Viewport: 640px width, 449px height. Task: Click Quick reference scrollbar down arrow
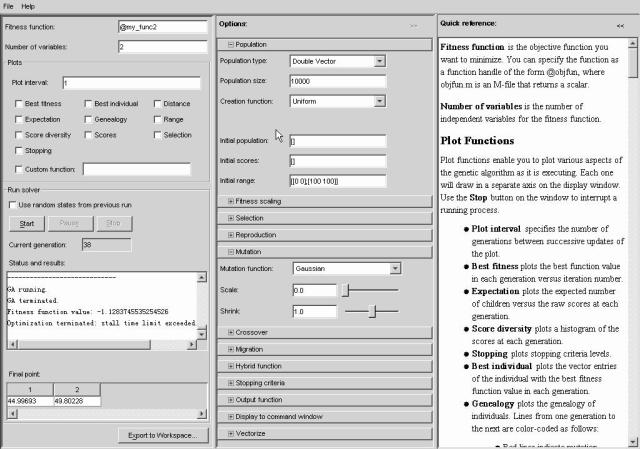tap(633, 441)
